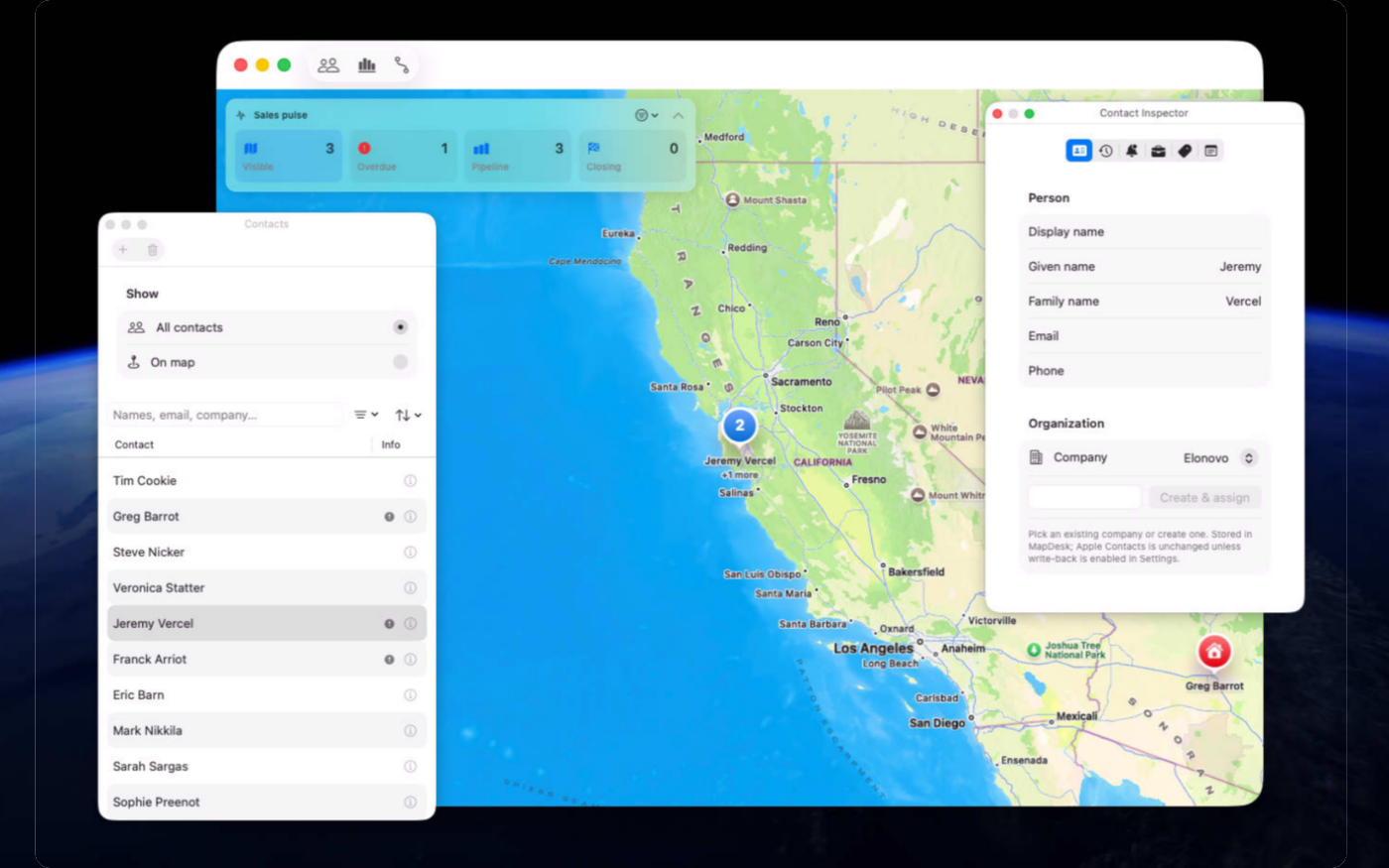Click the blue cluster pin numbered 2

pos(739,425)
